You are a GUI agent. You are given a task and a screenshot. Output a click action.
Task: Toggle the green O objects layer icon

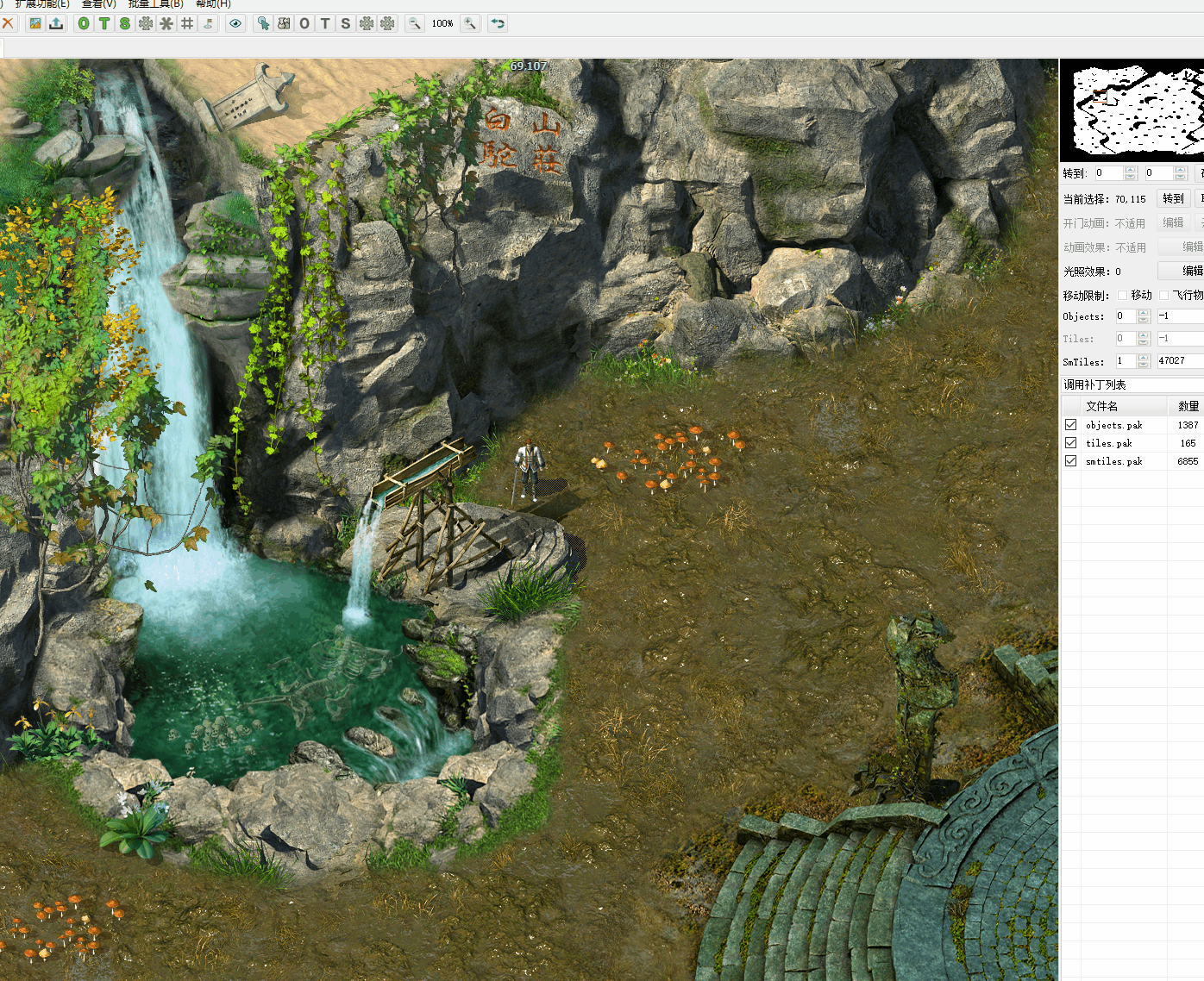point(84,23)
